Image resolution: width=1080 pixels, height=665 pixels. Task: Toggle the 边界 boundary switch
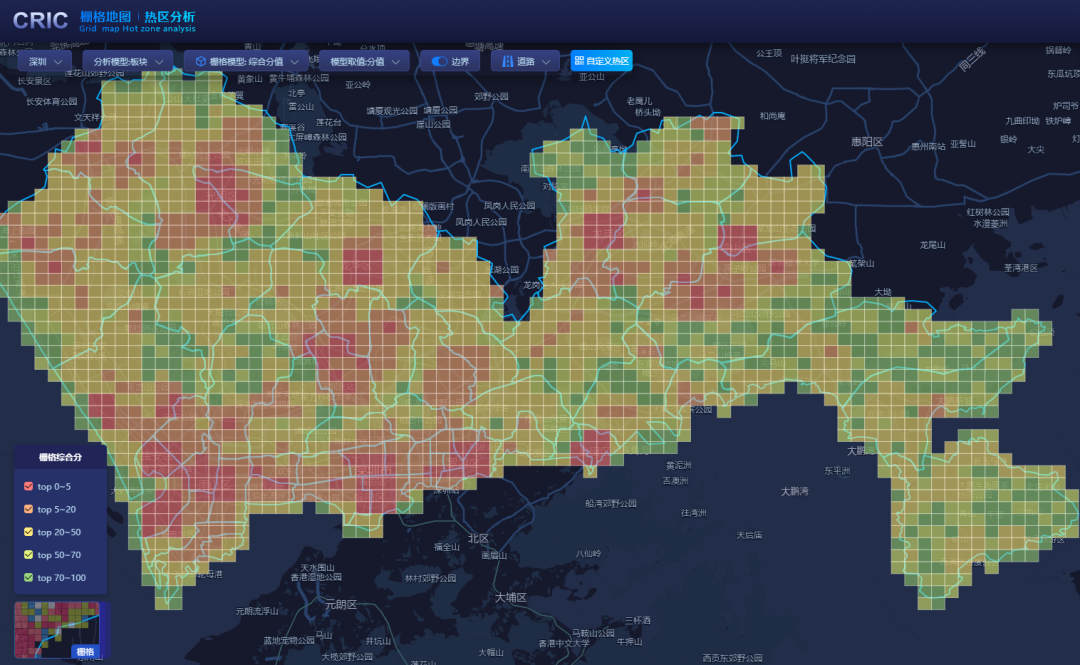coord(439,61)
